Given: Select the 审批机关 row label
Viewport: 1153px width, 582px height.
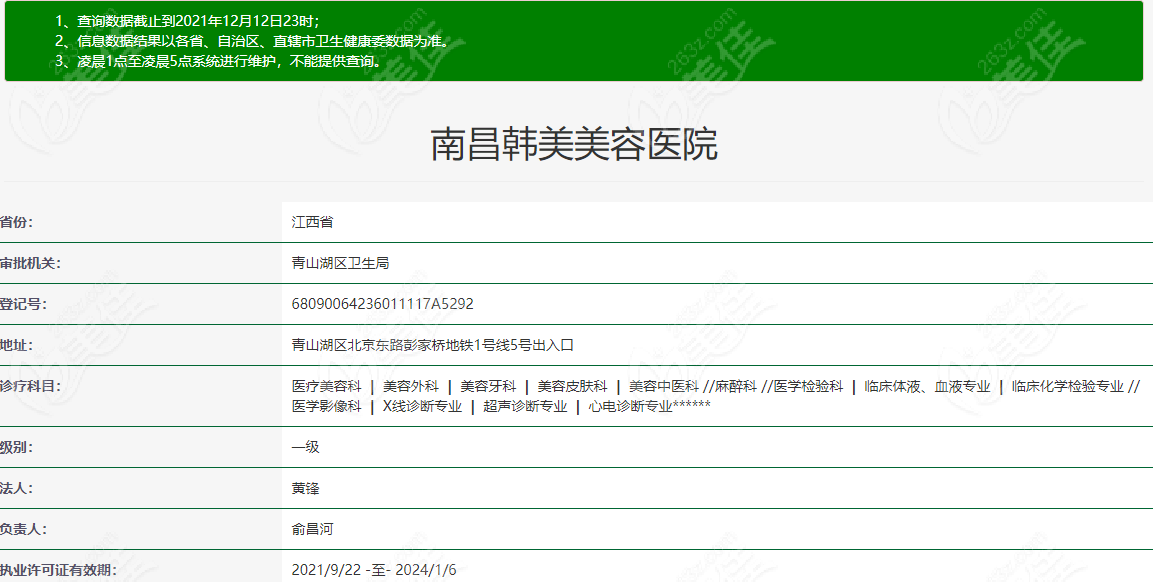Looking at the screenshot, I should click(31, 263).
